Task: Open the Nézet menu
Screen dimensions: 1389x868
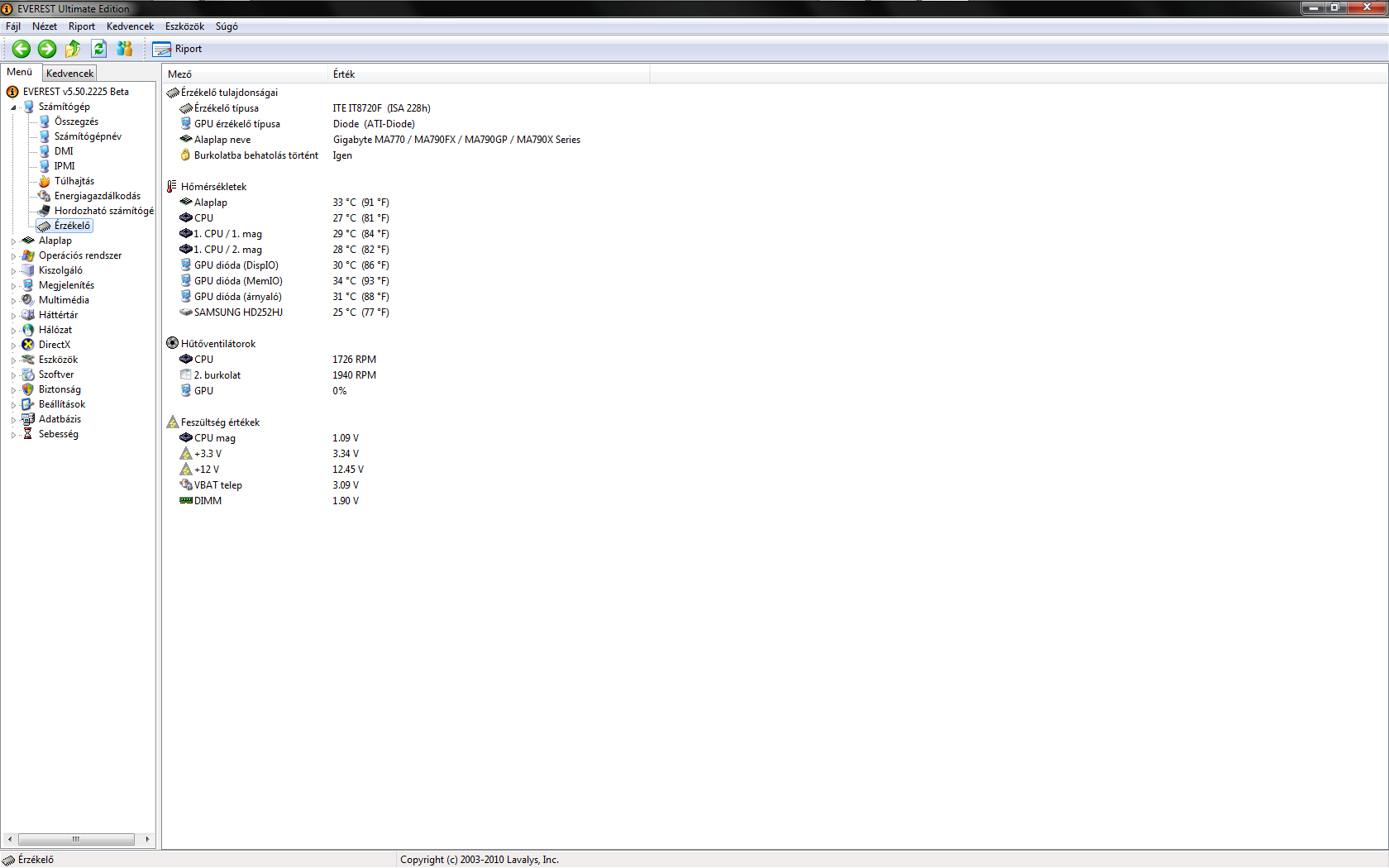Action: pyautogui.click(x=45, y=26)
